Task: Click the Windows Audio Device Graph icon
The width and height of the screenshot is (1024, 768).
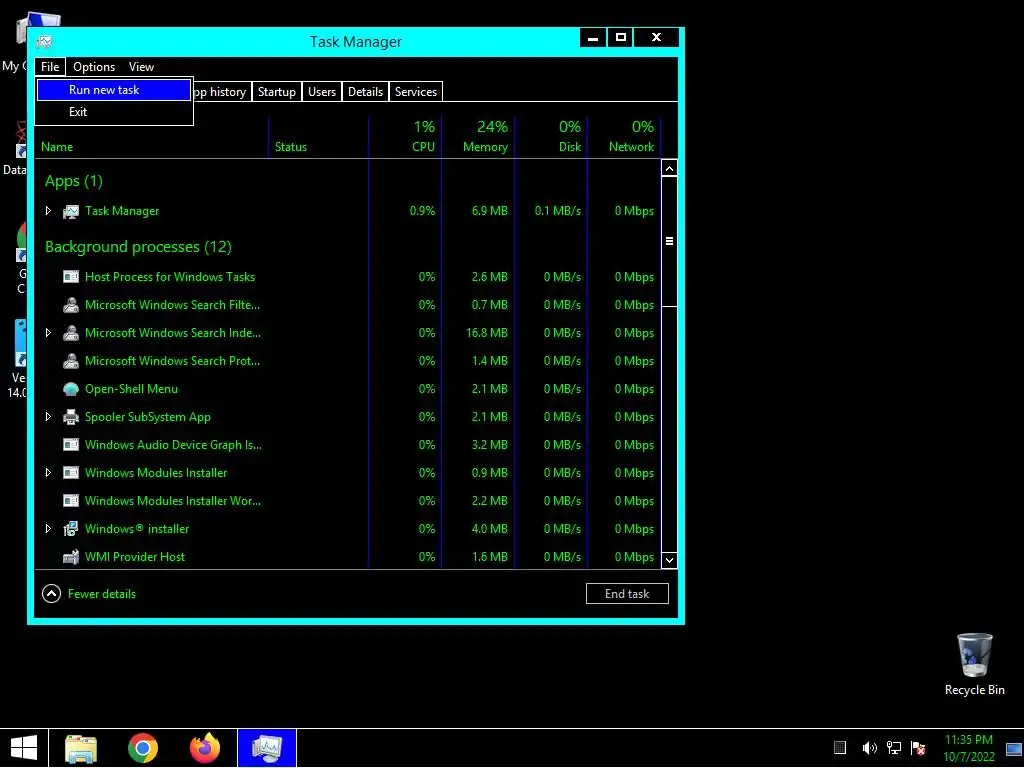Action: pos(71,445)
